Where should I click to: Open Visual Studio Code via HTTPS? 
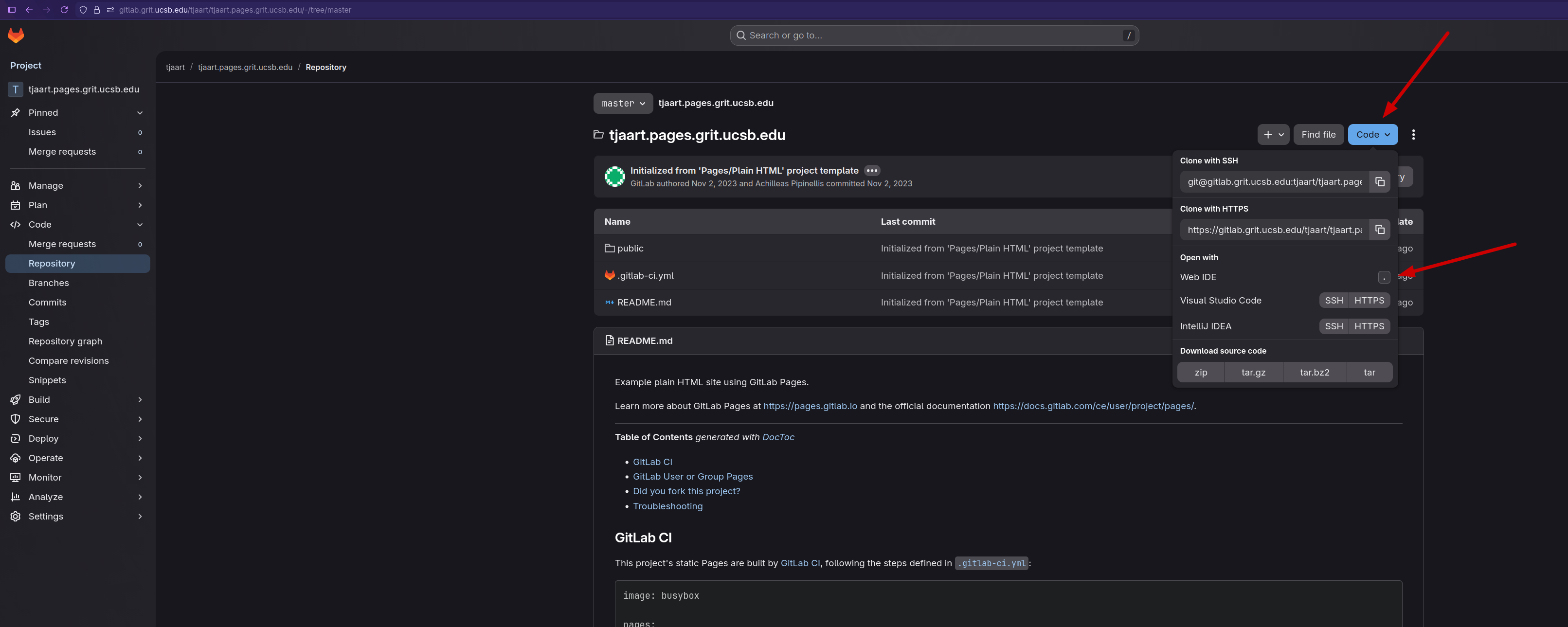pyautogui.click(x=1369, y=301)
